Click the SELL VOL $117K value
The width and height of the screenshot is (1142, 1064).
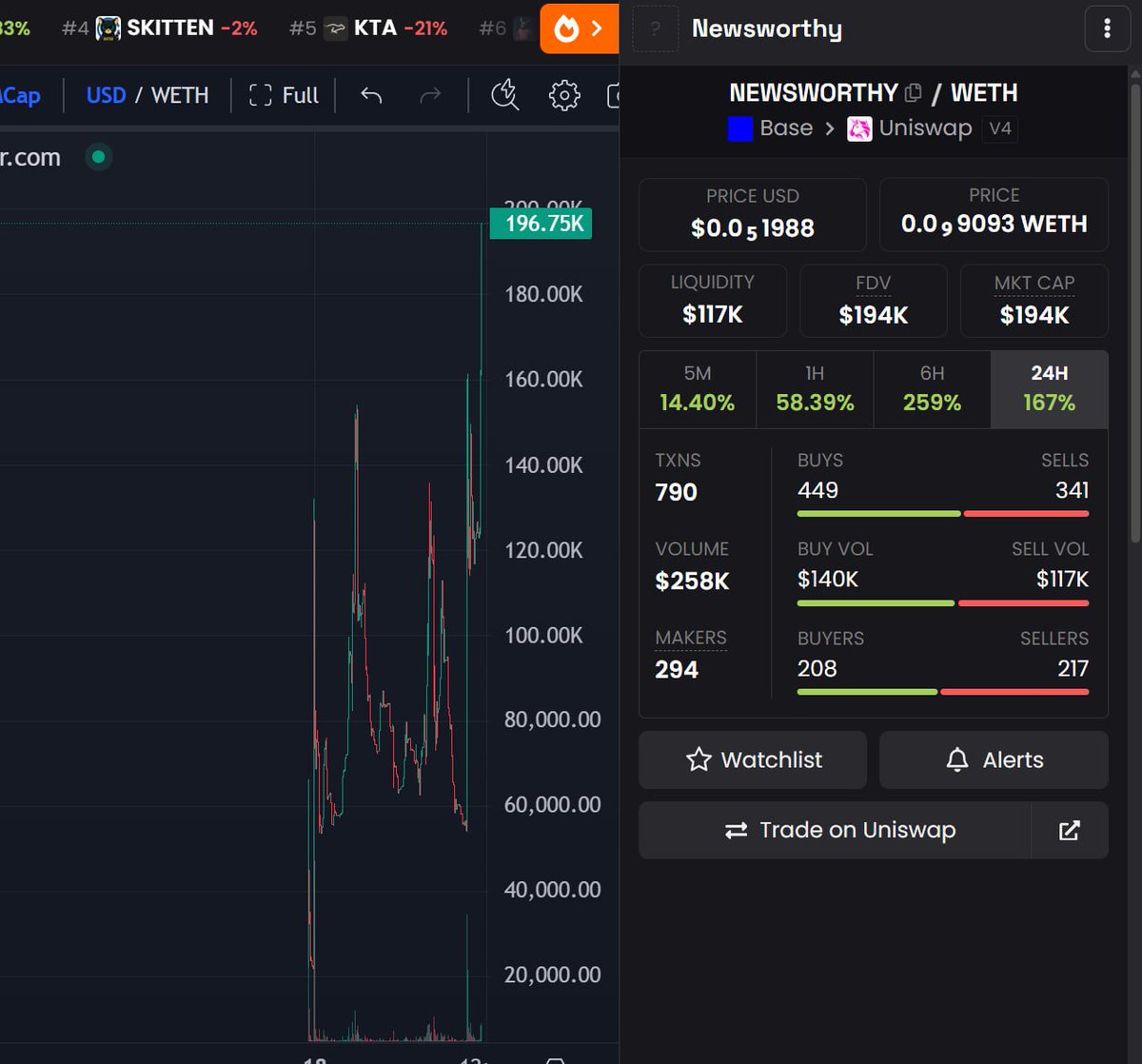1062,579
